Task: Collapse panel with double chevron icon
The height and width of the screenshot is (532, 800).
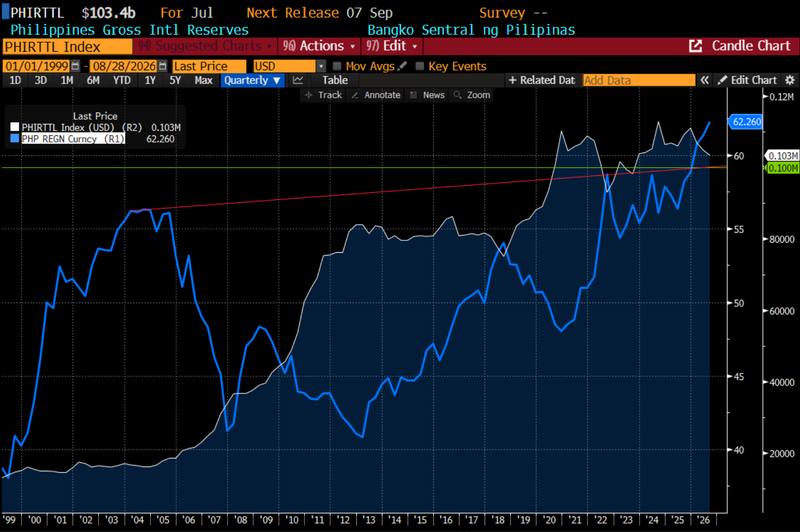Action: pos(705,80)
